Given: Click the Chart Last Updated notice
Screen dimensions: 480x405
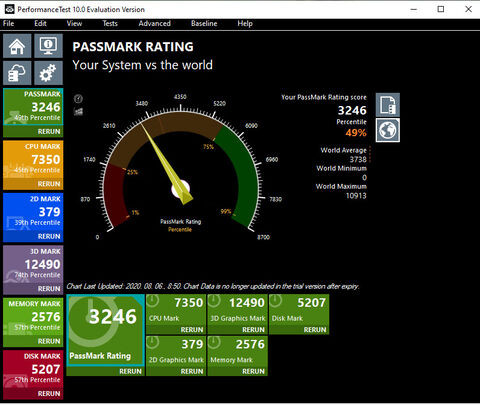Looking at the screenshot, I should tap(212, 286).
